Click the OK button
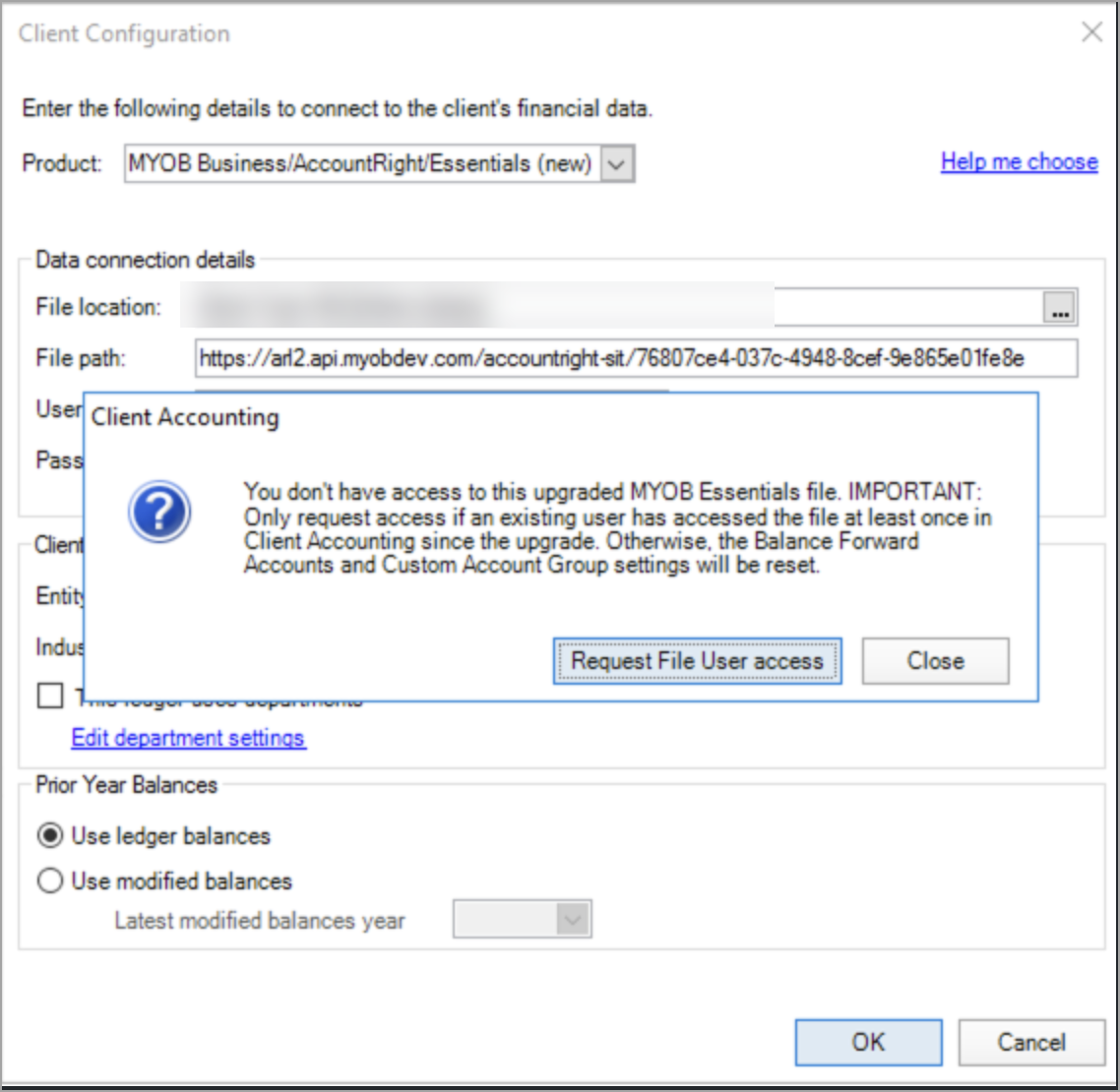The height and width of the screenshot is (1092, 1120). 867,1042
